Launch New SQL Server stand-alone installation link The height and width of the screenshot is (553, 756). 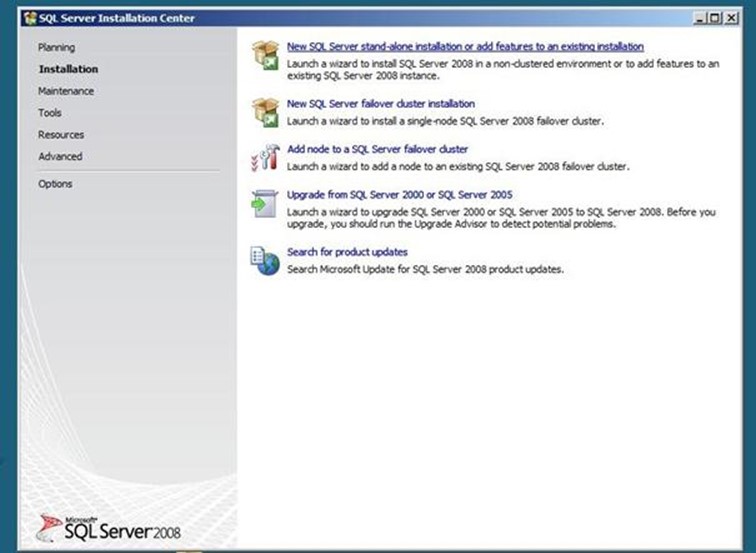point(465,46)
